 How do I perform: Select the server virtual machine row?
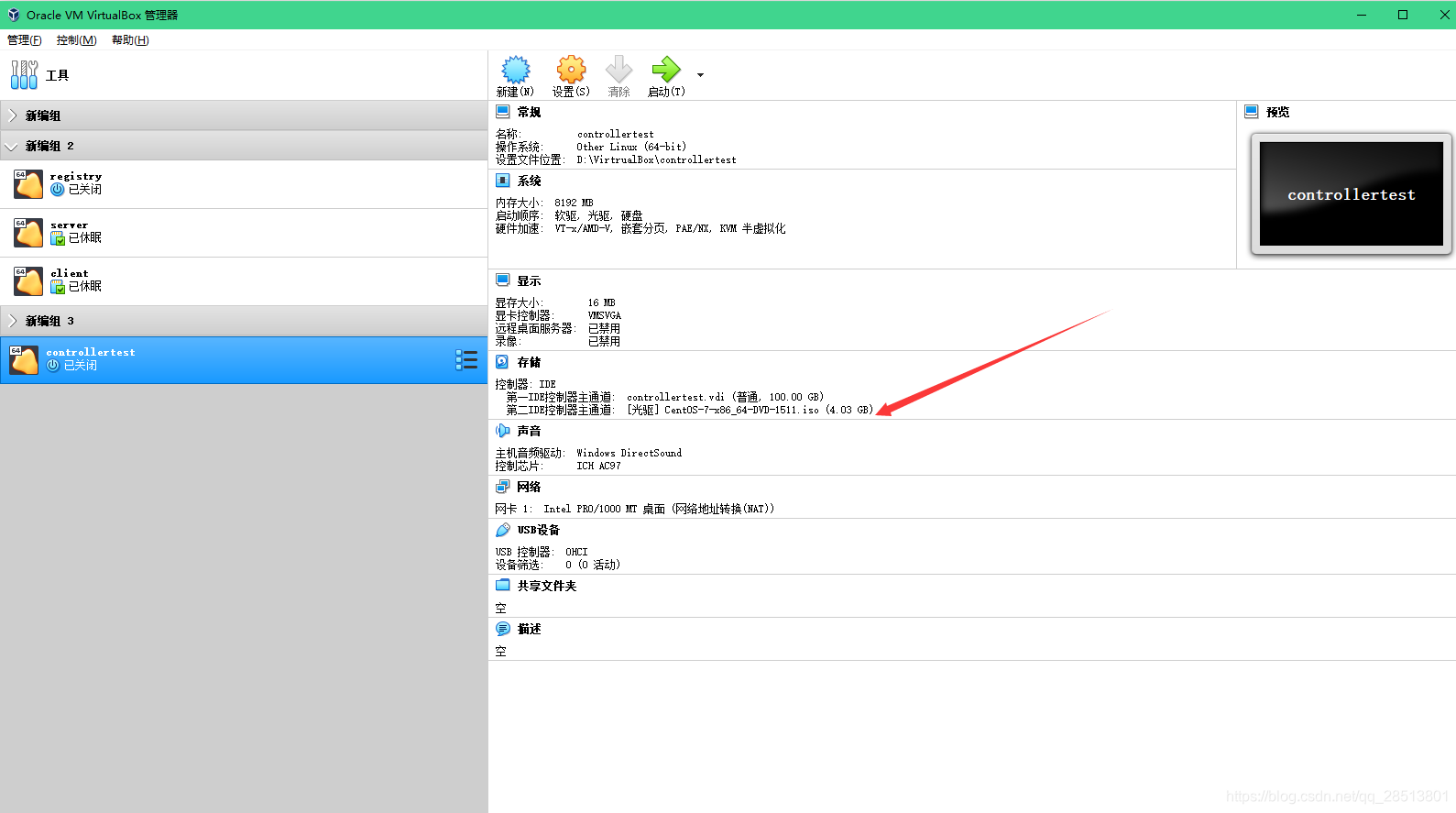244,233
